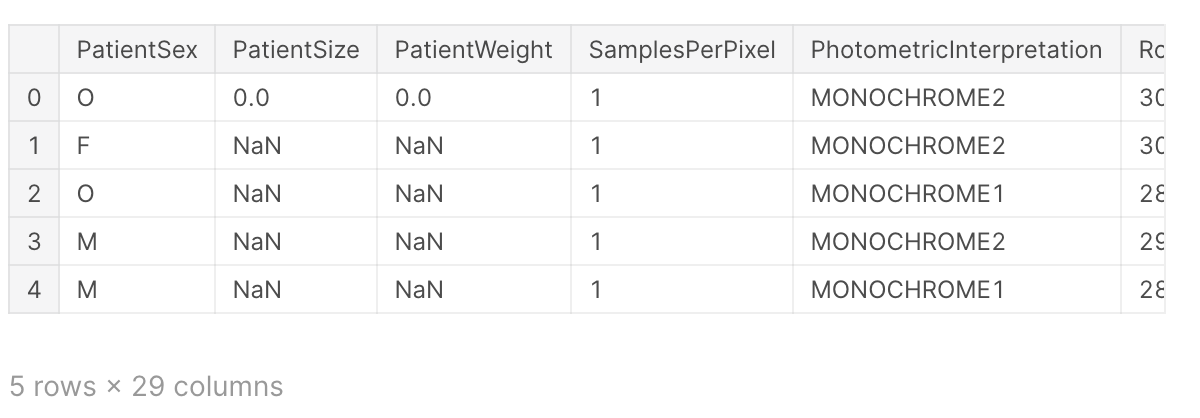
Task: Select row index 2
Action: coord(35,194)
